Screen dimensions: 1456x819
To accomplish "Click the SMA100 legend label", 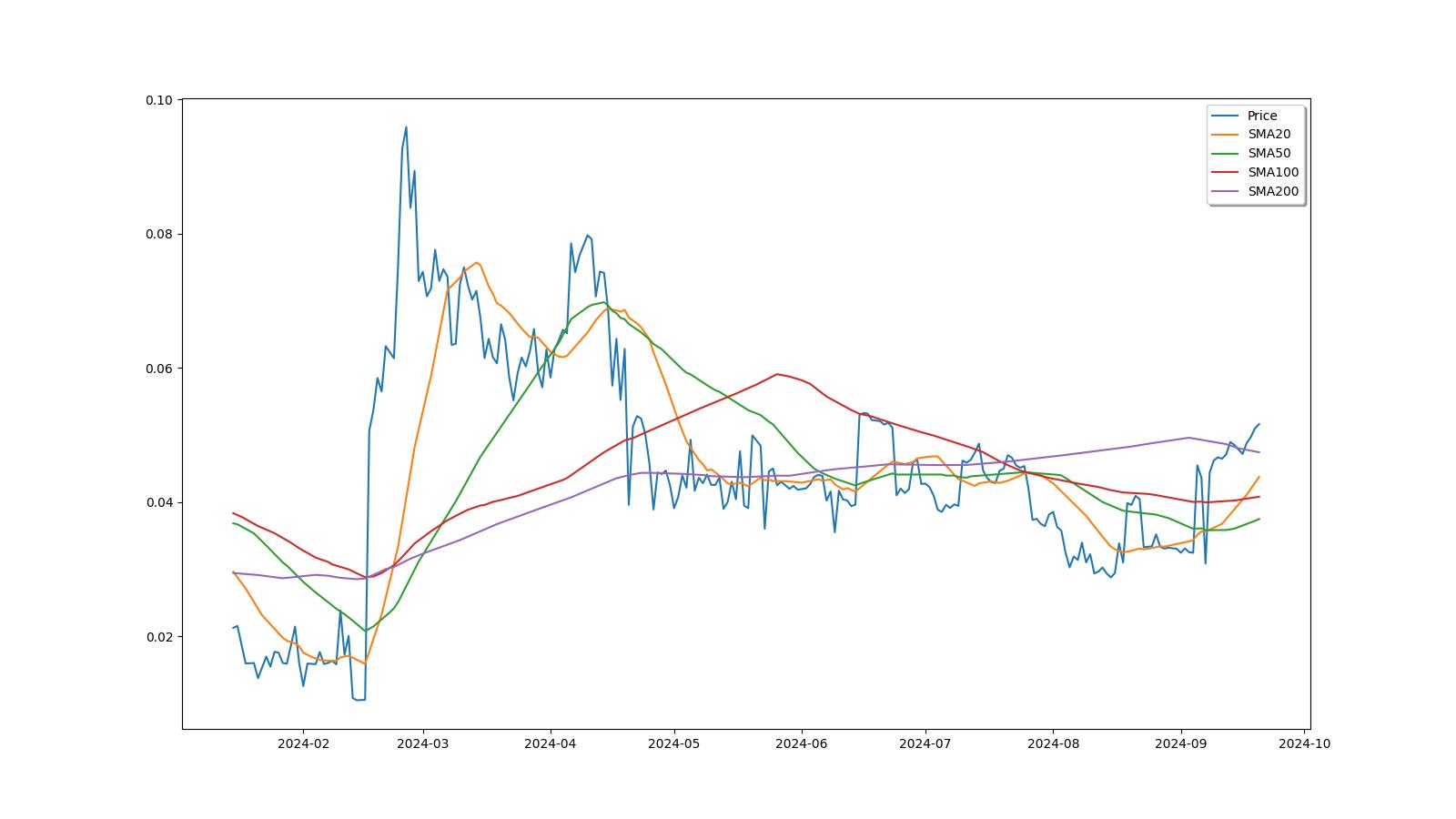I will point(1273,173).
